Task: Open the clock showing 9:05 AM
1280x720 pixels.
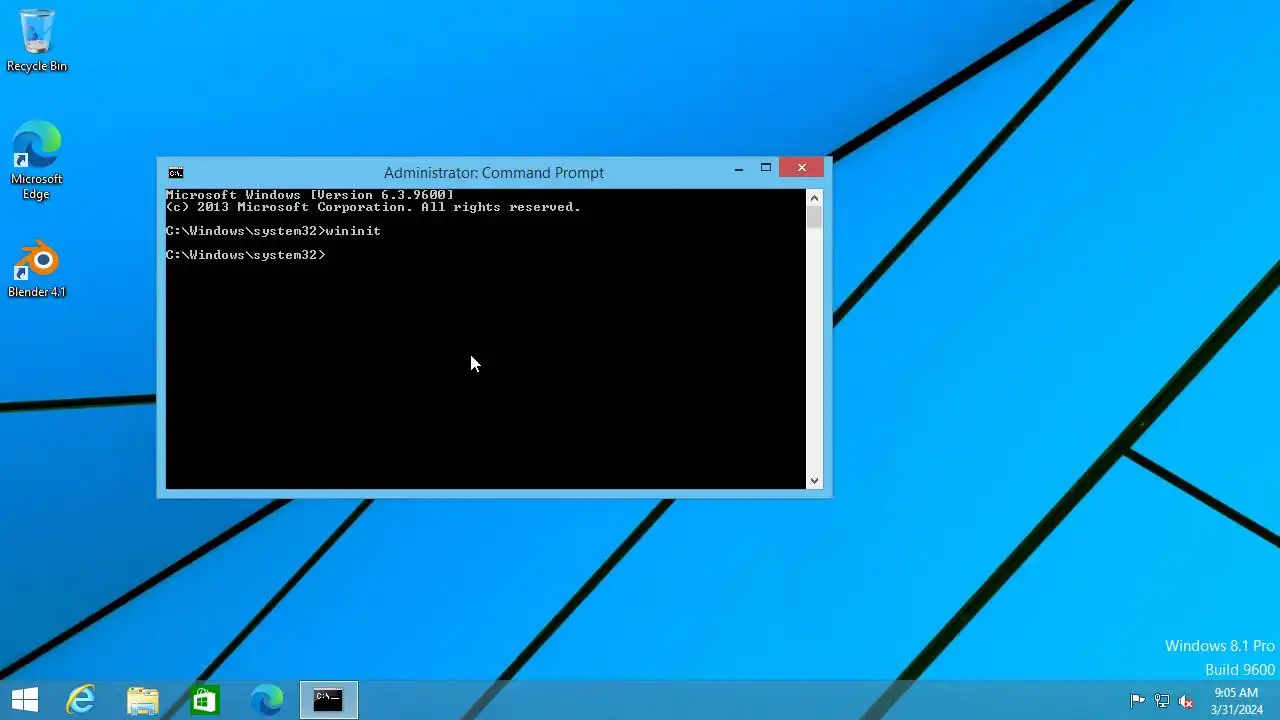Action: coord(1236,701)
